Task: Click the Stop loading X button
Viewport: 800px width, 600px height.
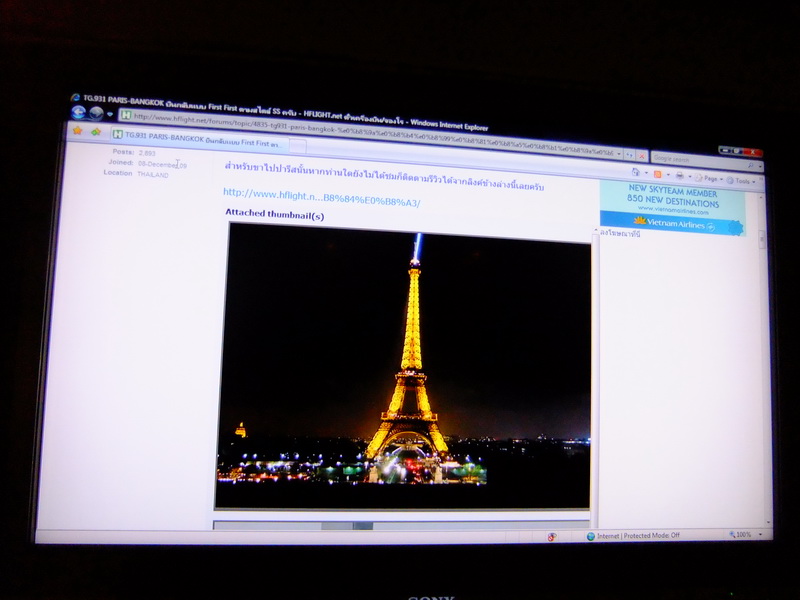Action: tap(641, 156)
